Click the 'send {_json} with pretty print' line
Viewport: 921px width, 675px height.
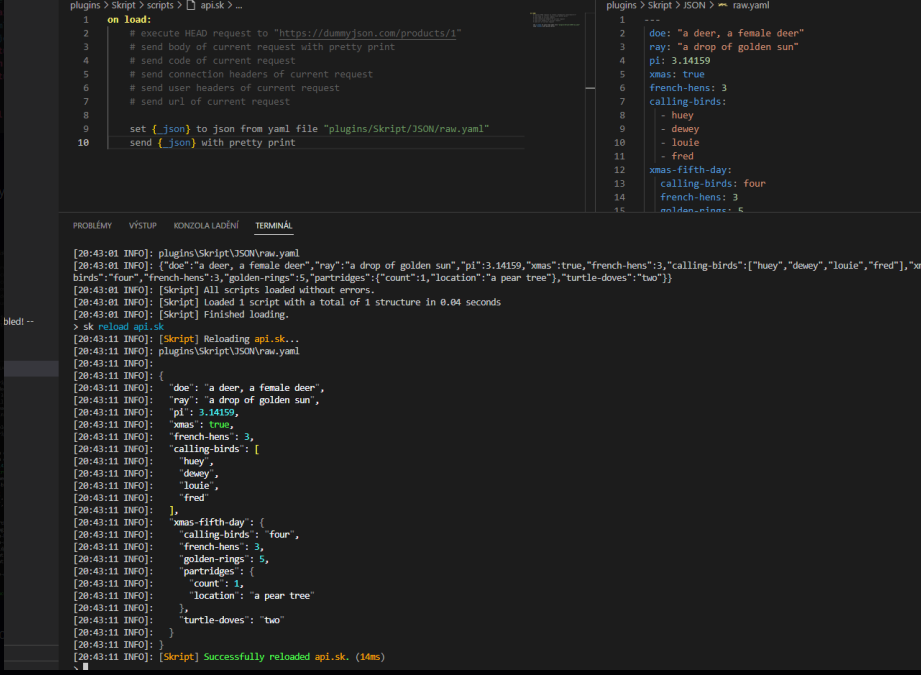(212, 143)
